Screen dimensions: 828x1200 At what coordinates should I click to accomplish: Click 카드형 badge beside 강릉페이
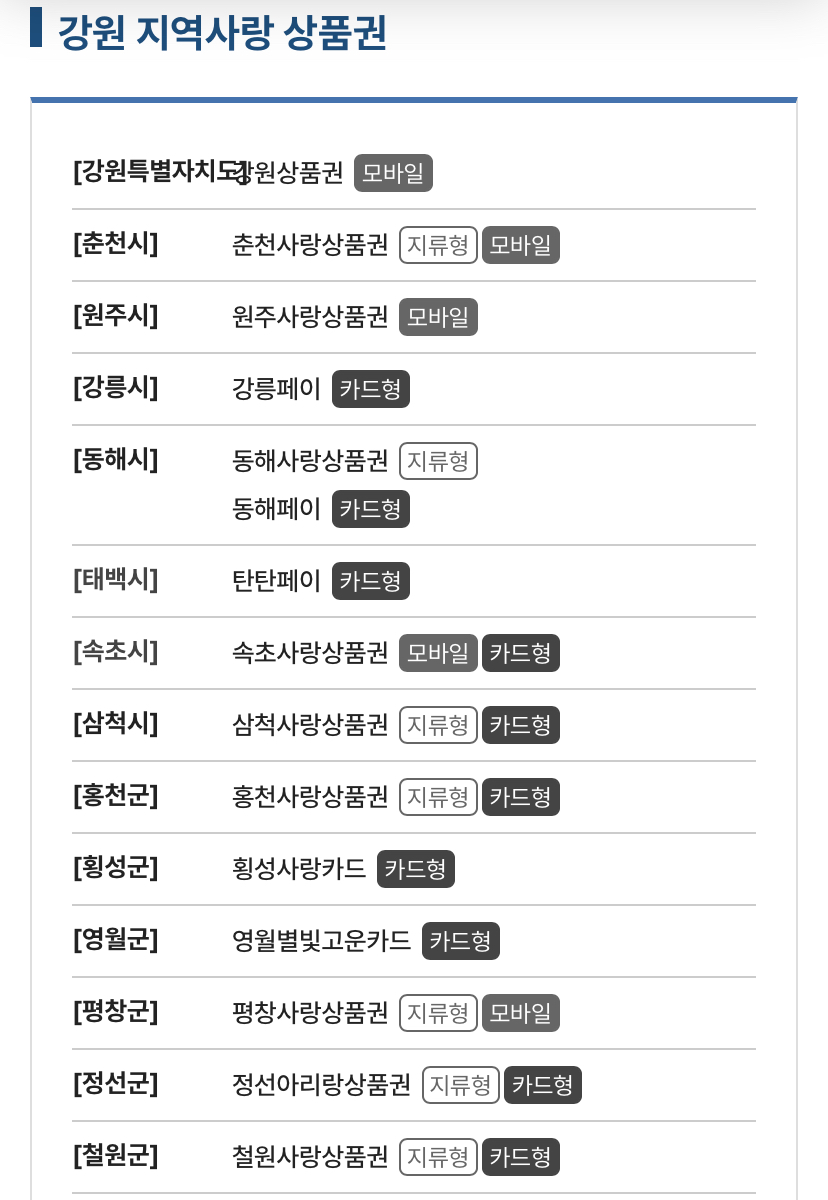point(371,389)
